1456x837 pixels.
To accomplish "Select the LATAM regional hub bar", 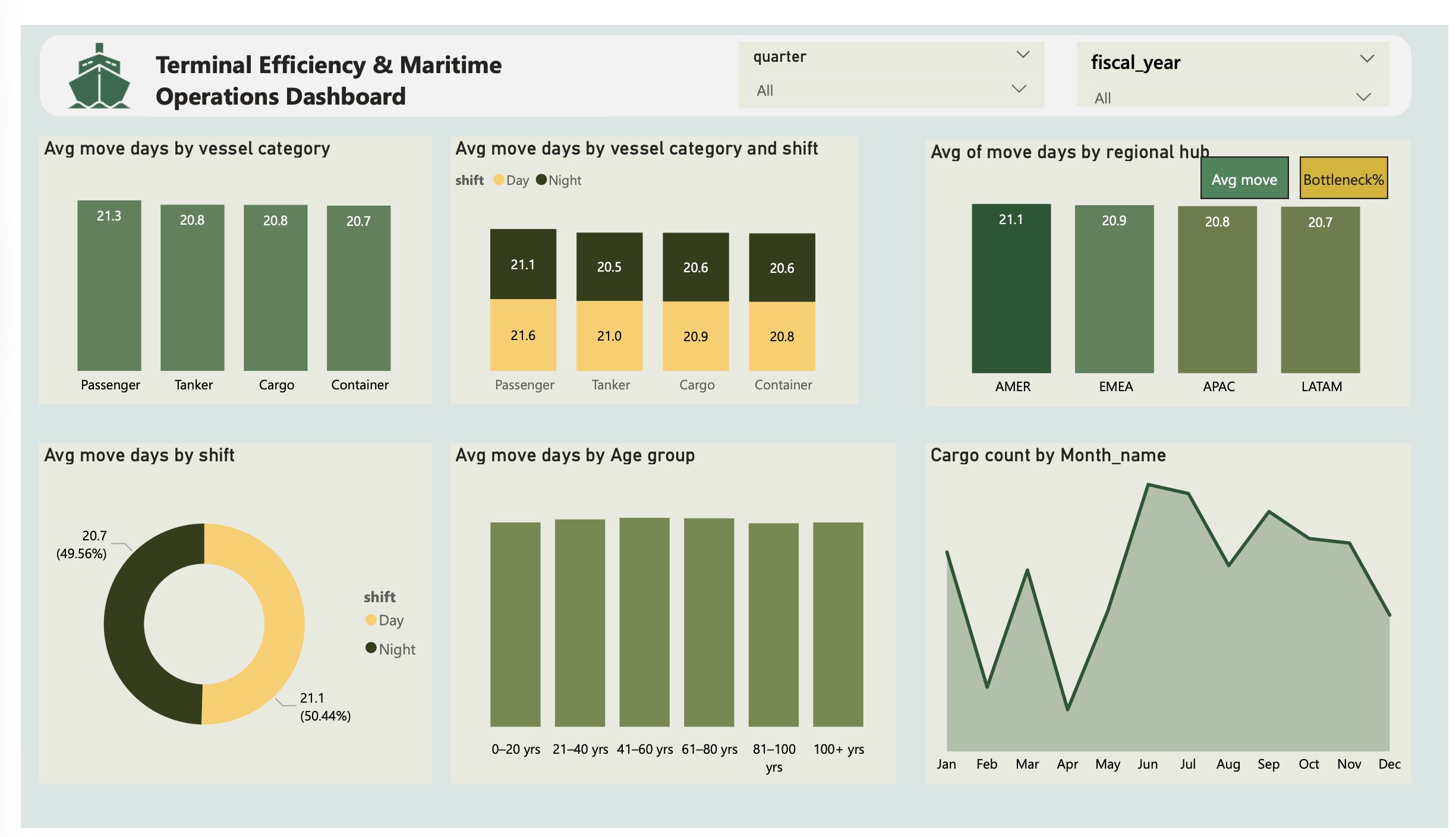I will pyautogui.click(x=1320, y=290).
